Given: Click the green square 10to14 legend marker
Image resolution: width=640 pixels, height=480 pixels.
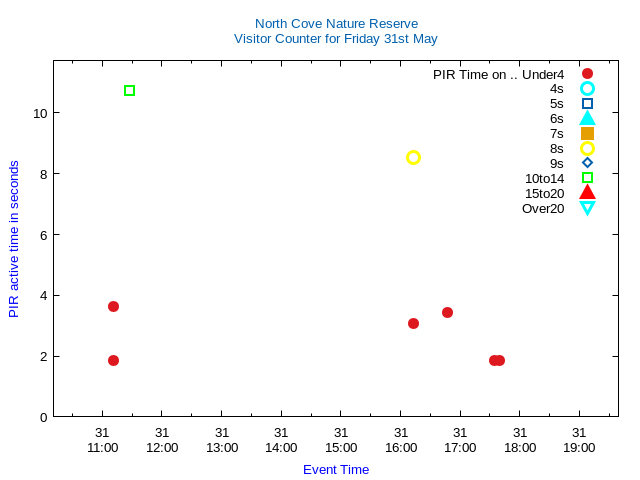Looking at the screenshot, I should pos(587,178).
